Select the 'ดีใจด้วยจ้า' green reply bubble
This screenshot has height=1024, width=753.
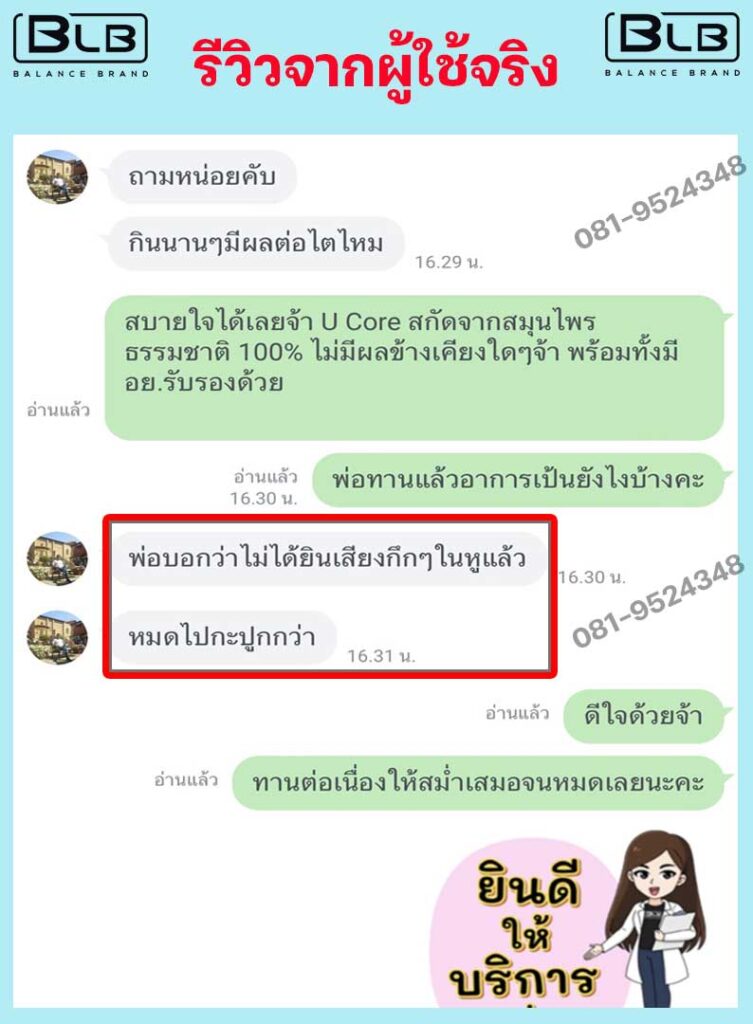click(x=644, y=716)
